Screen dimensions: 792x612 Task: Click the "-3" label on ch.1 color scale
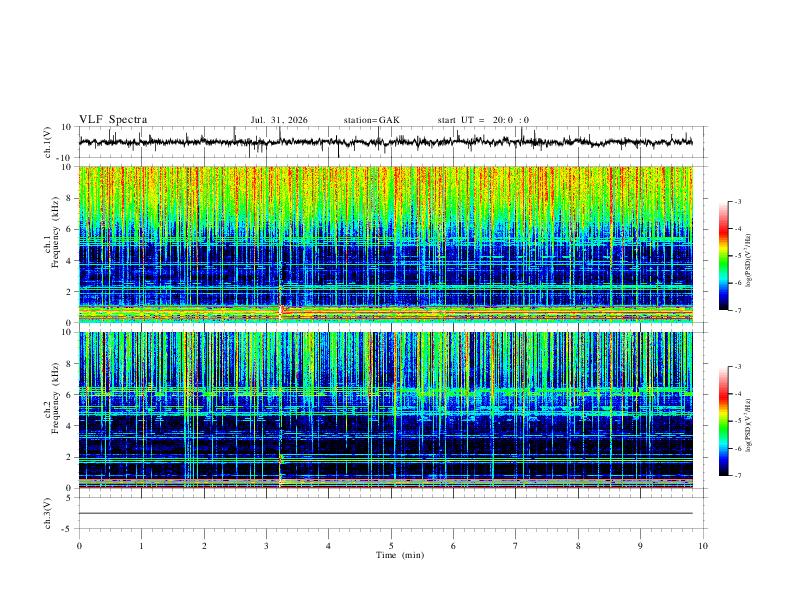point(737,201)
